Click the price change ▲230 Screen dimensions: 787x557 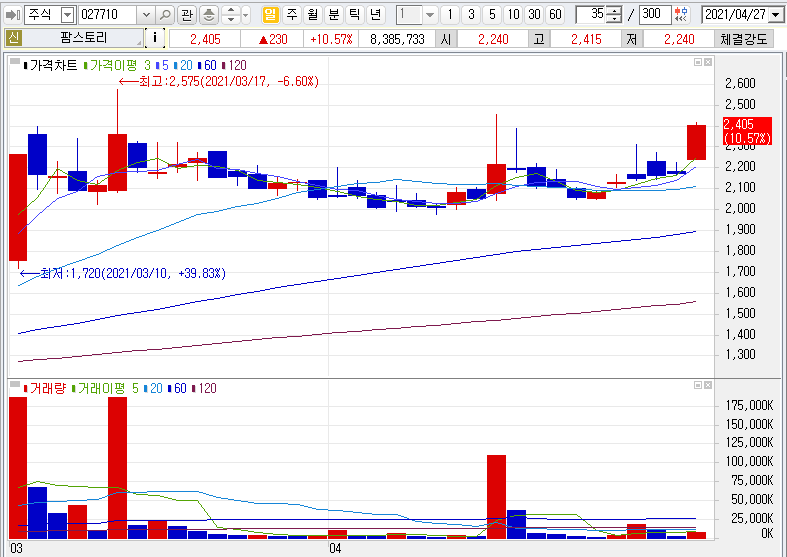tap(273, 39)
